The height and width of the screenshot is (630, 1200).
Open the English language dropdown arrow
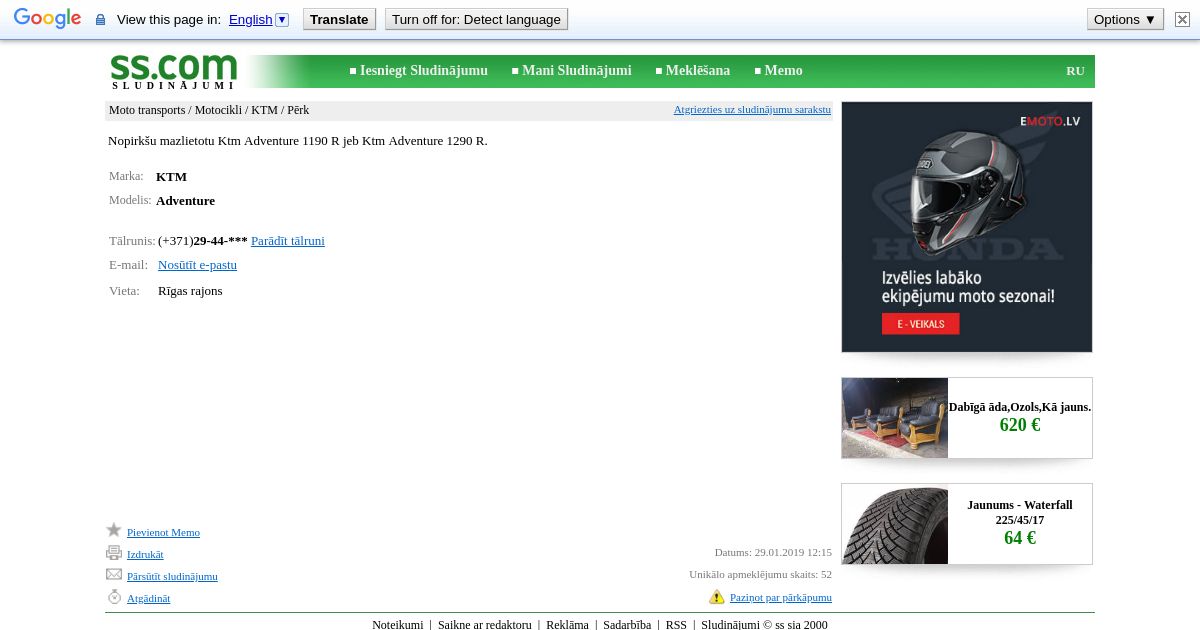(282, 19)
